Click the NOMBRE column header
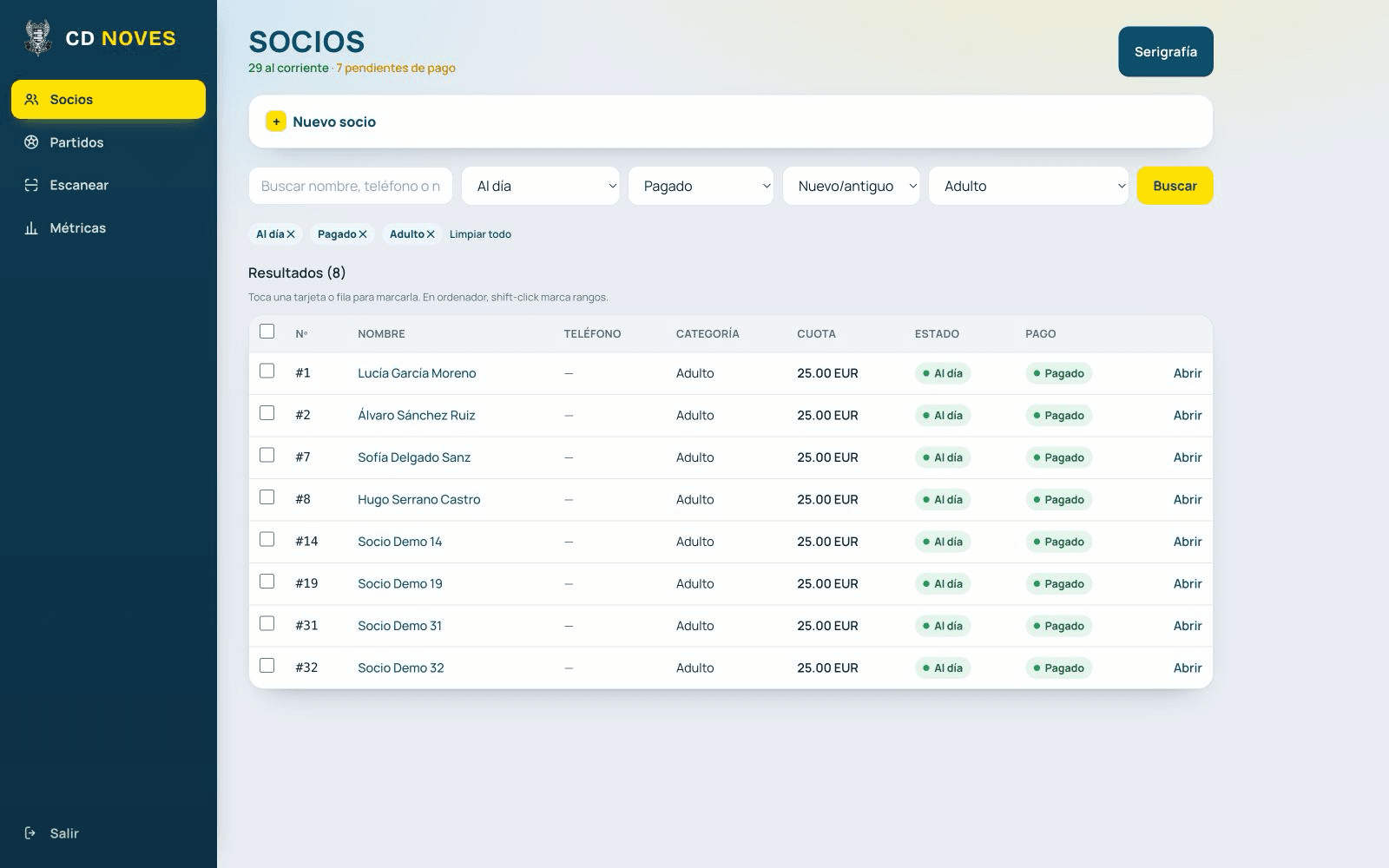1389x868 pixels. (381, 334)
